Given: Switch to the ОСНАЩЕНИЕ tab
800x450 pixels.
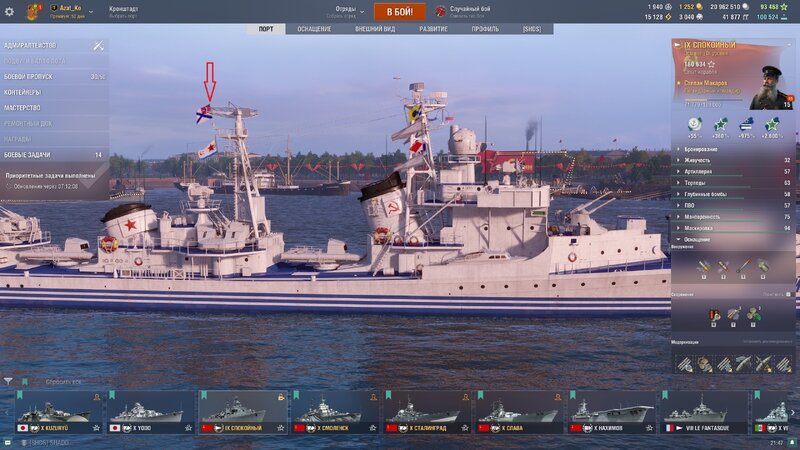Looking at the screenshot, I should (314, 29).
